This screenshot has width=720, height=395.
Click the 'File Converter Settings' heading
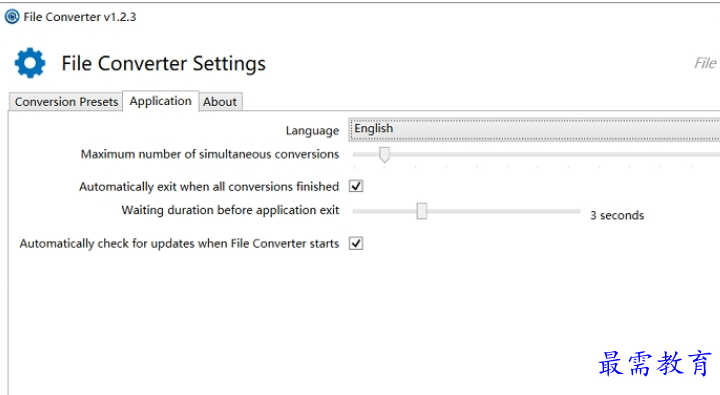163,63
